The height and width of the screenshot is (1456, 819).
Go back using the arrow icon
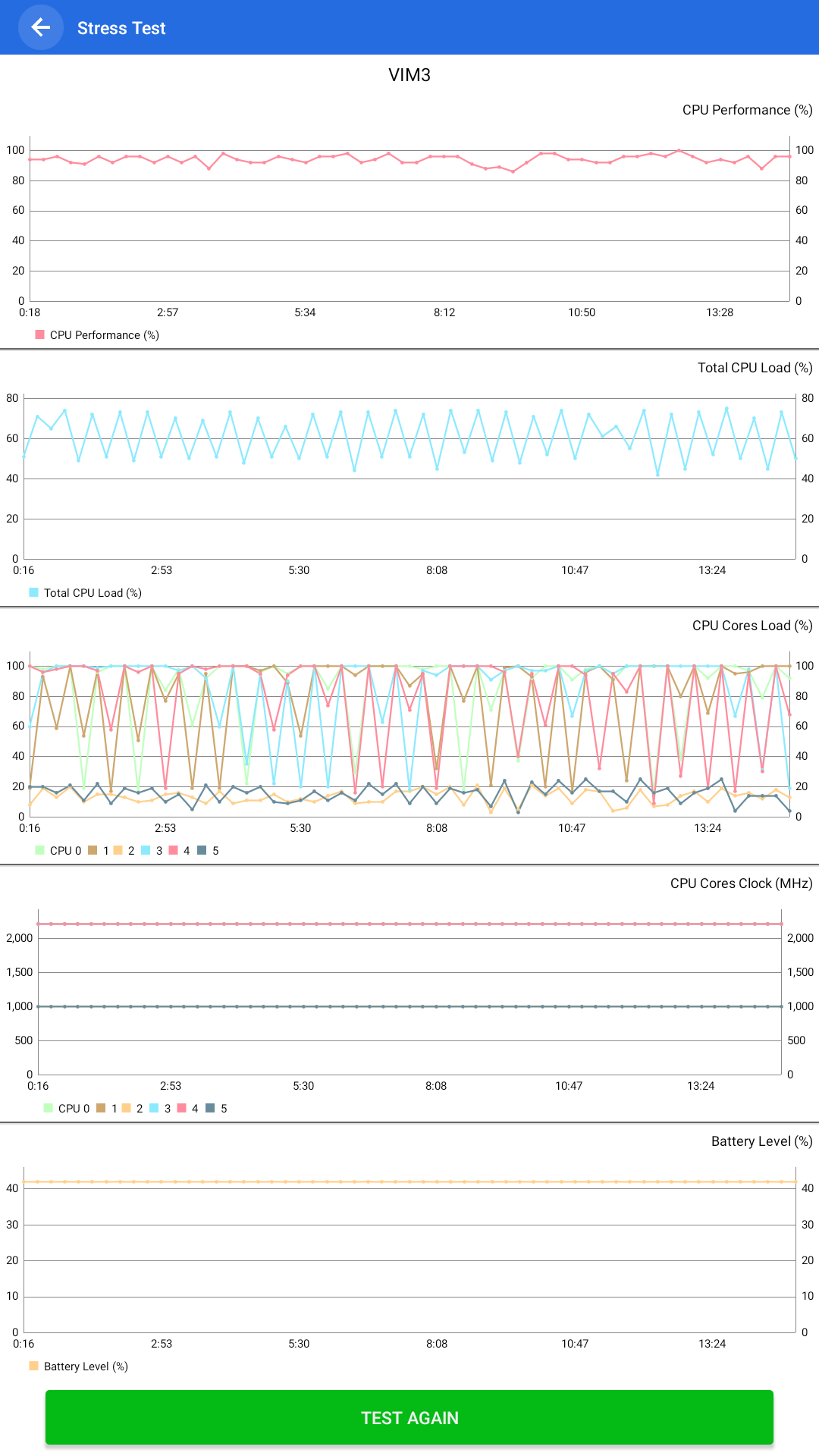[x=40, y=28]
